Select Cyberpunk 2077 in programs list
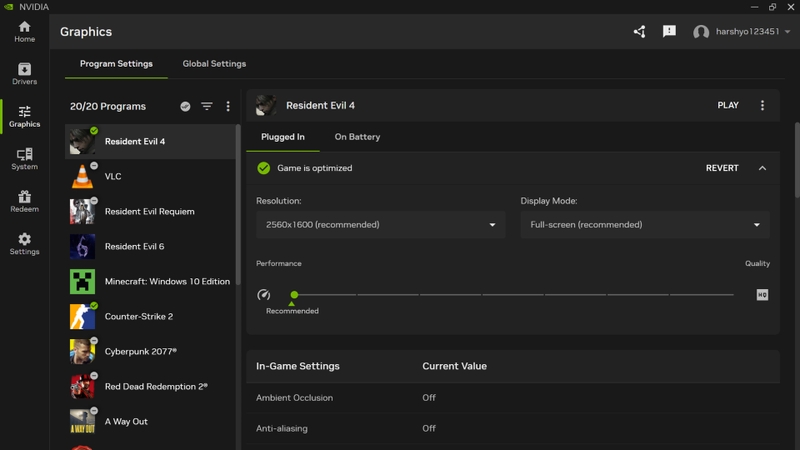The height and width of the screenshot is (450, 800). click(x=150, y=352)
